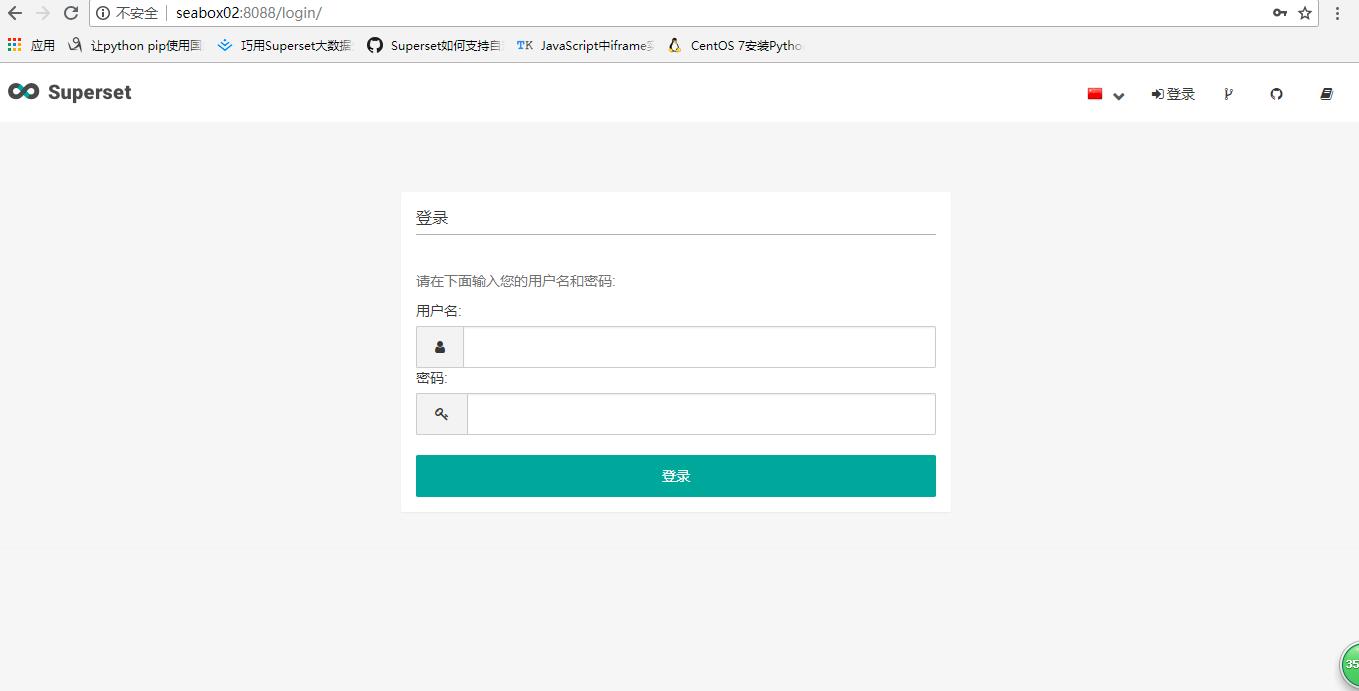Open the code fork icon in navbar
The image size is (1359, 691).
[x=1228, y=94]
